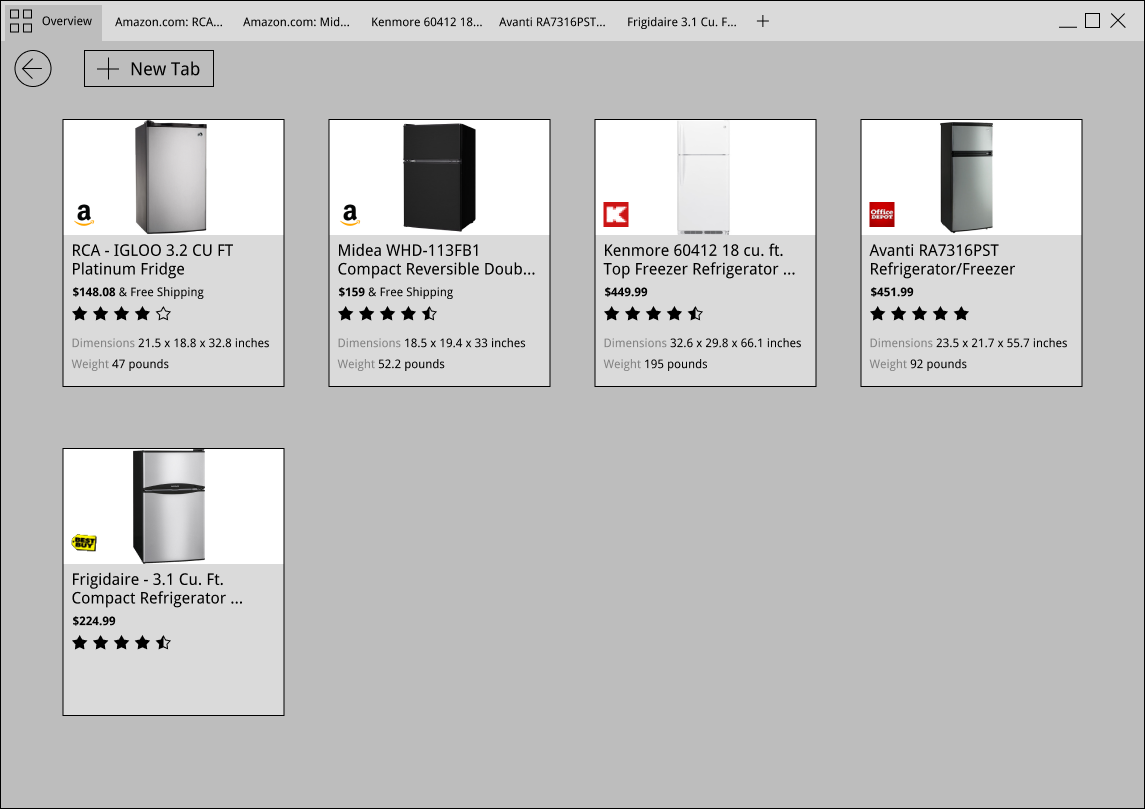Image resolution: width=1145 pixels, height=809 pixels.
Task: Click Weight 92 pounds text
Action: coord(918,364)
